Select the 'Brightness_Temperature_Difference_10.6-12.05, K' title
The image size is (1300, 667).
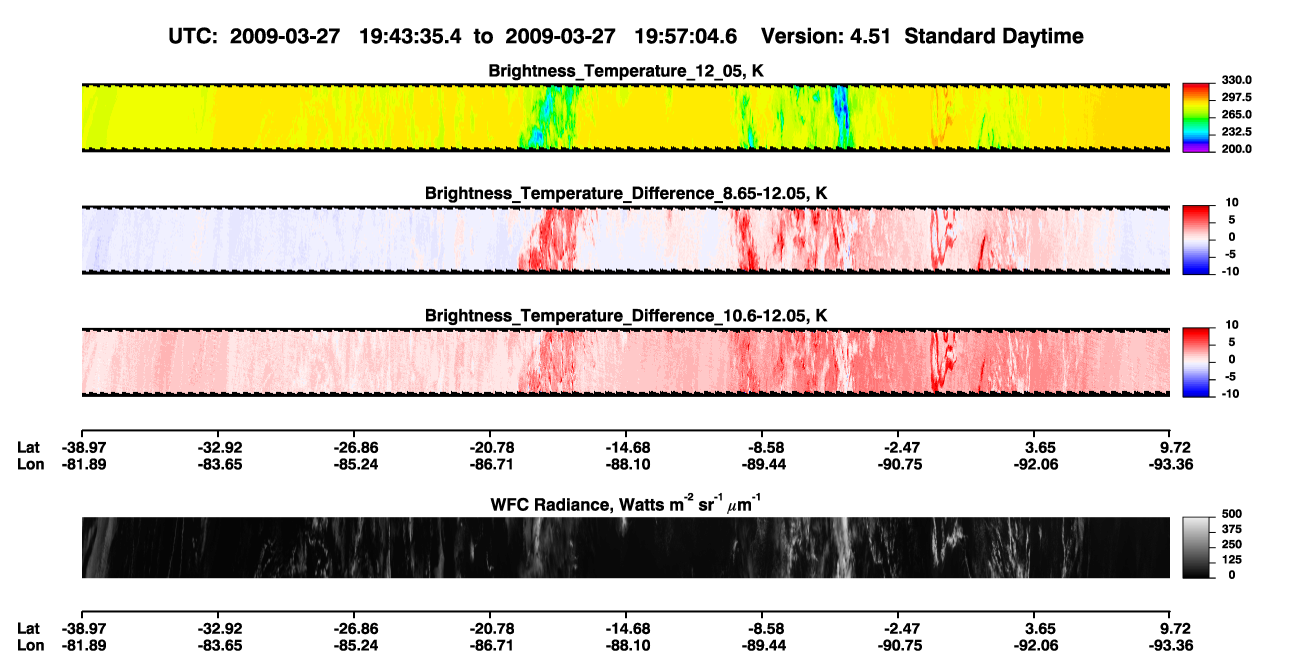coord(625,316)
